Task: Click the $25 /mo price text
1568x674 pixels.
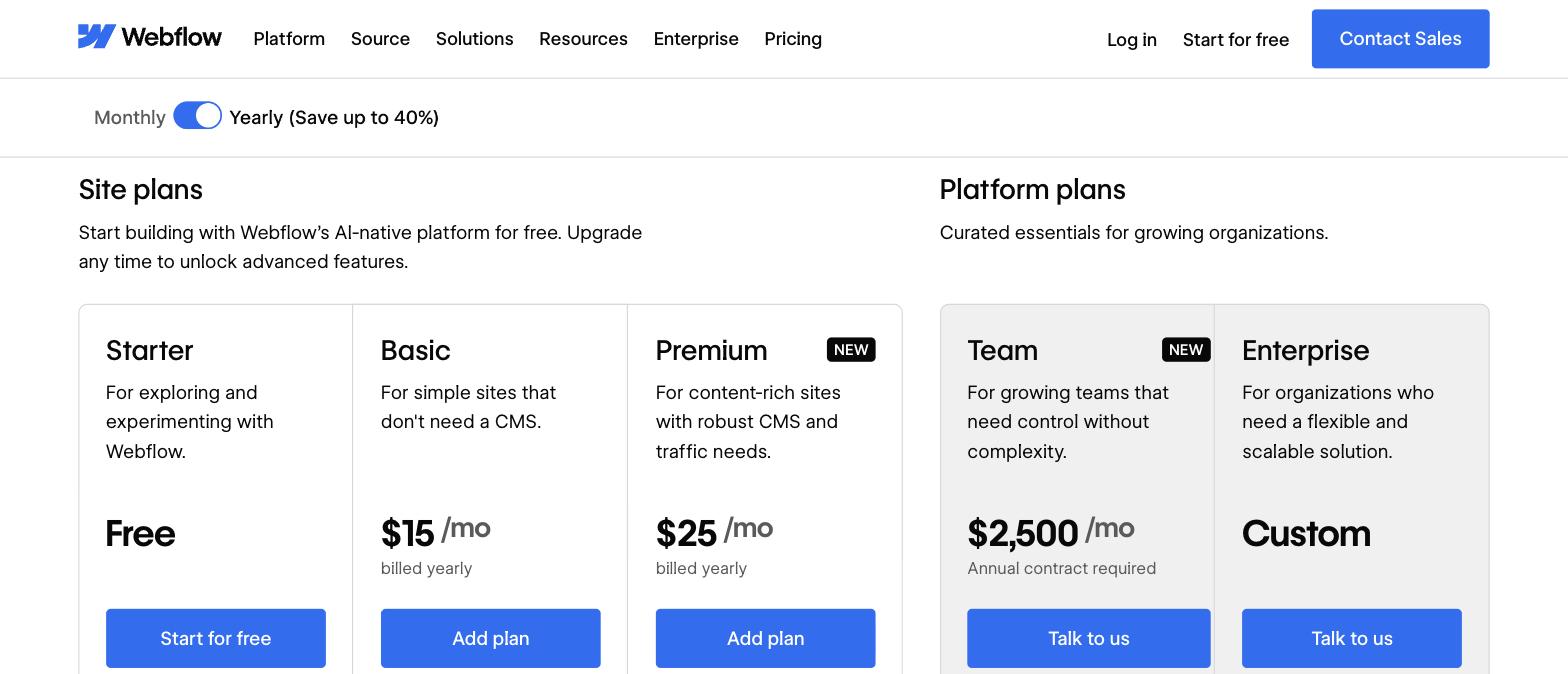Action: click(714, 532)
